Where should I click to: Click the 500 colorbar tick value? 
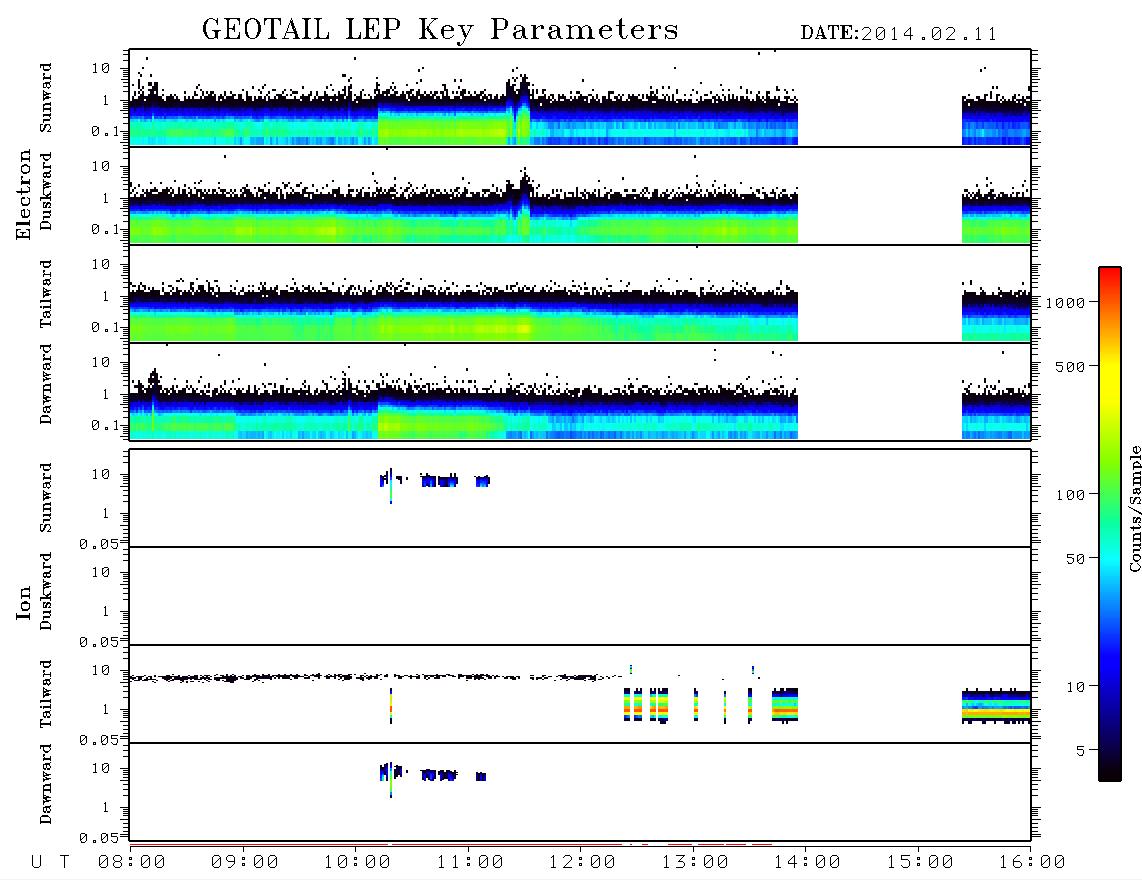click(1071, 366)
